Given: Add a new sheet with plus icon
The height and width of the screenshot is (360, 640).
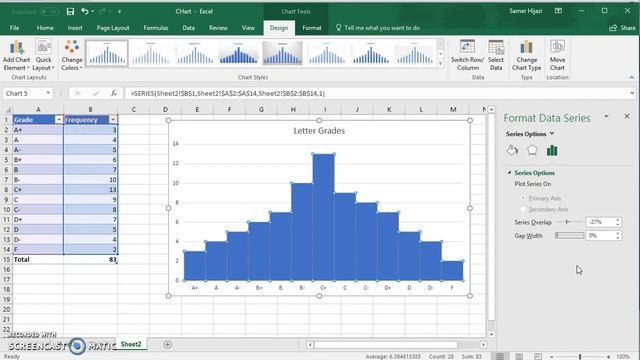Looking at the screenshot, I should [x=167, y=344].
